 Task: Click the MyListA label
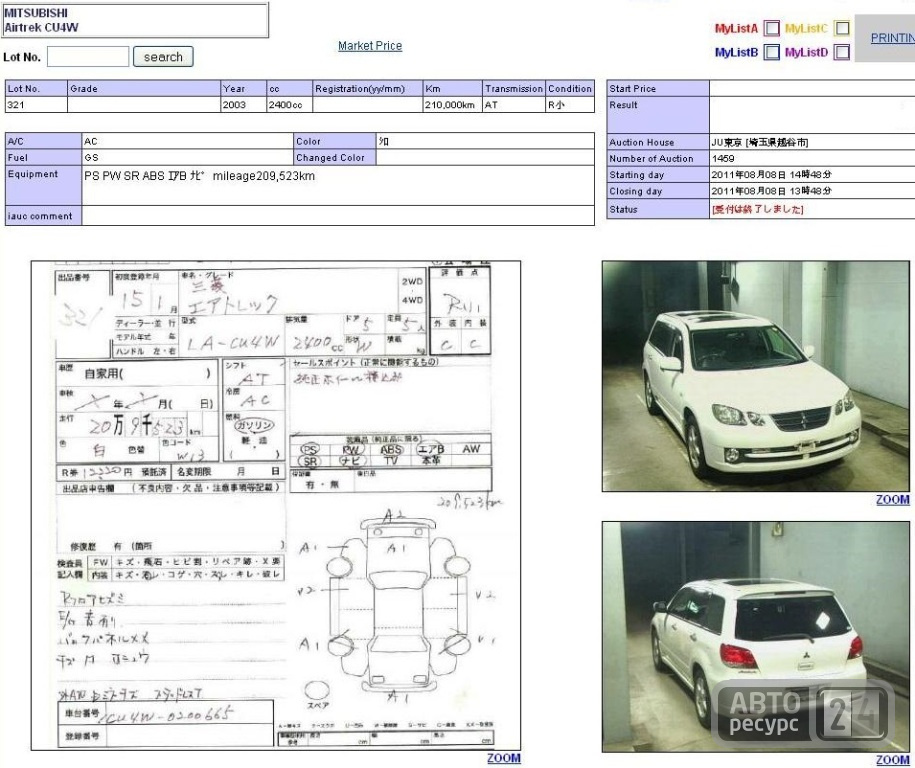tap(736, 28)
